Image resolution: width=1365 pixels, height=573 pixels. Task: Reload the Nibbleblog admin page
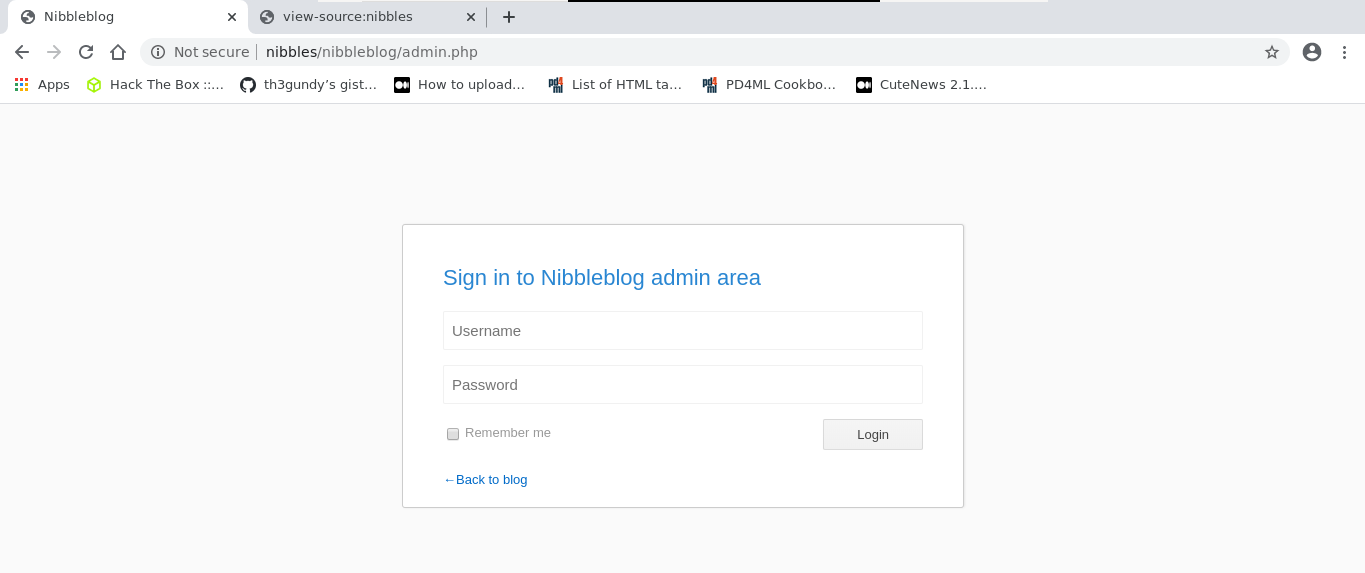tap(86, 52)
